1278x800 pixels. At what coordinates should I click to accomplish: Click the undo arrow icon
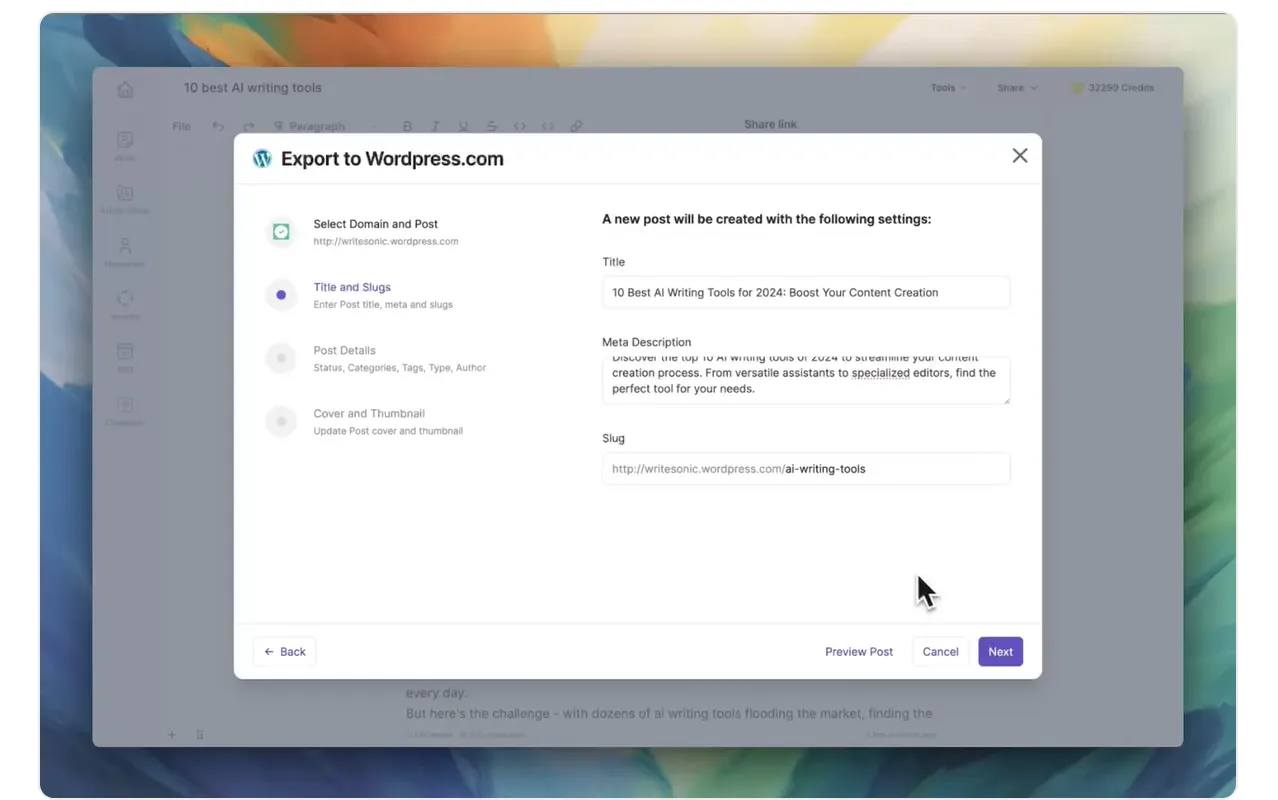point(218,127)
